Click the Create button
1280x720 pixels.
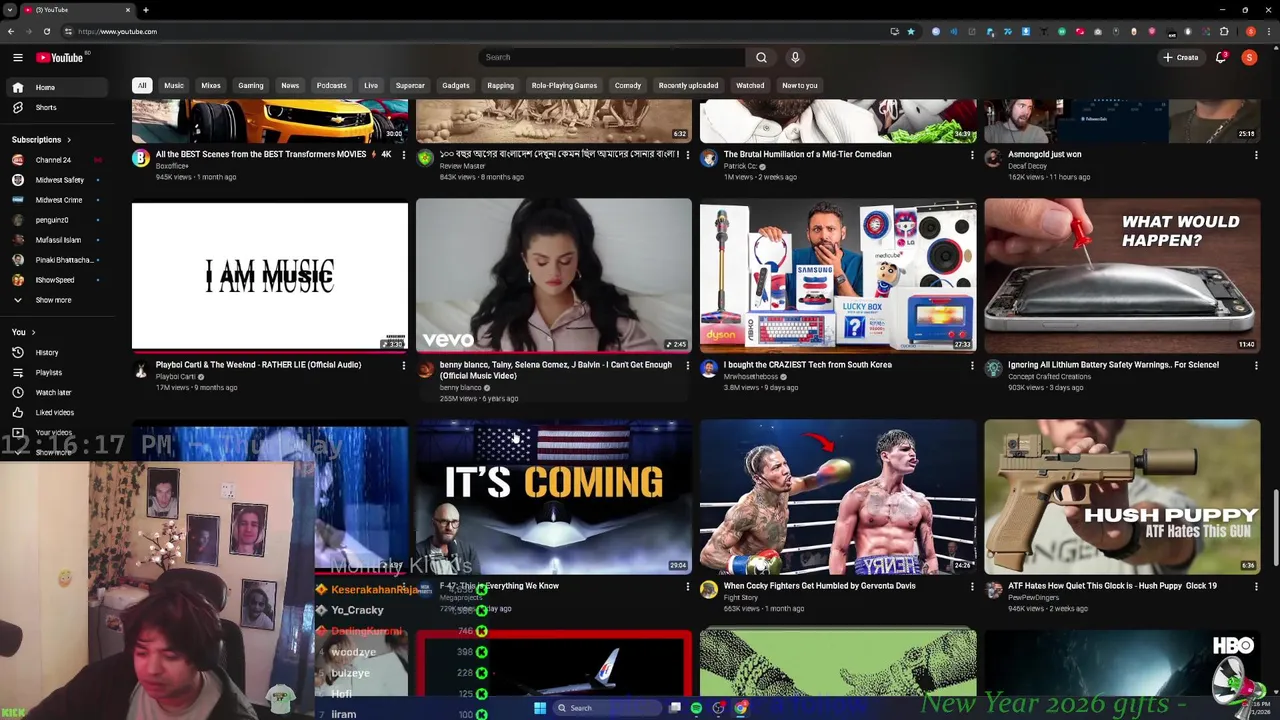(x=1181, y=57)
